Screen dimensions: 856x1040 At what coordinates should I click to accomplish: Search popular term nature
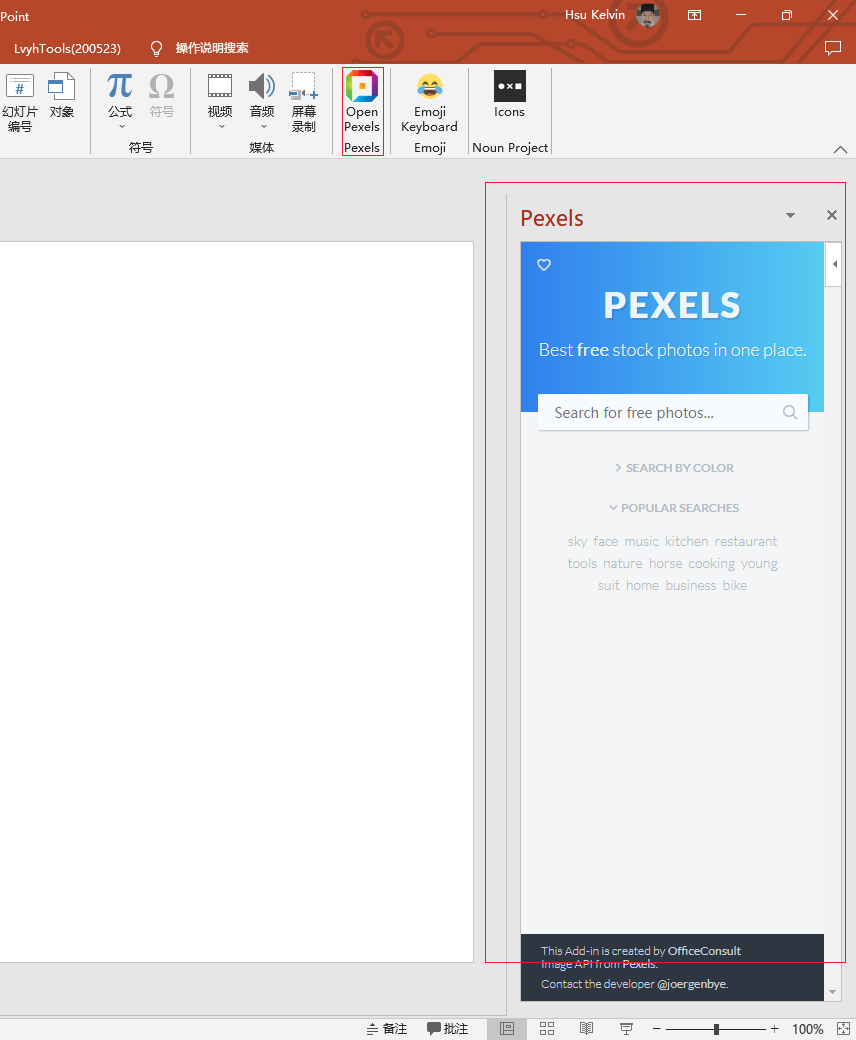click(623, 564)
